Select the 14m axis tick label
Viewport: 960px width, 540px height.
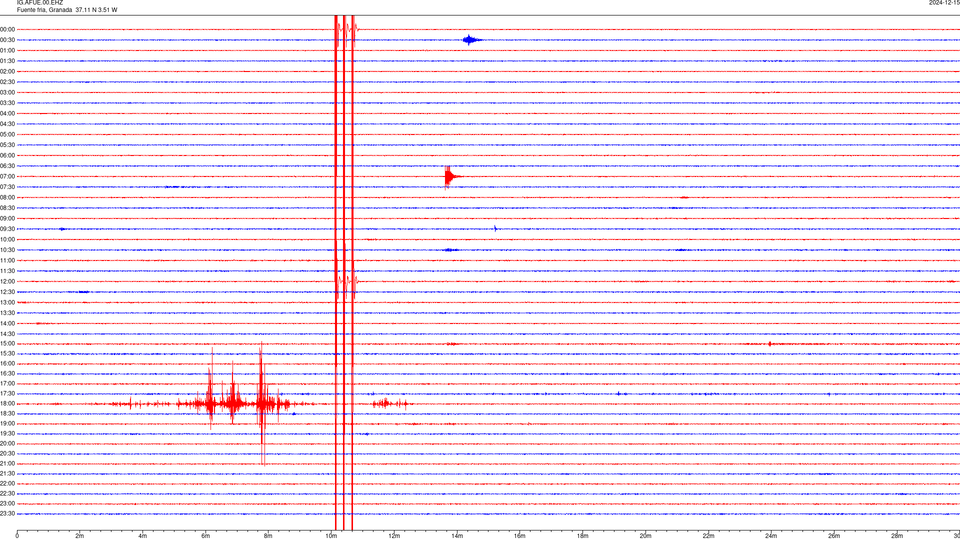point(457,536)
